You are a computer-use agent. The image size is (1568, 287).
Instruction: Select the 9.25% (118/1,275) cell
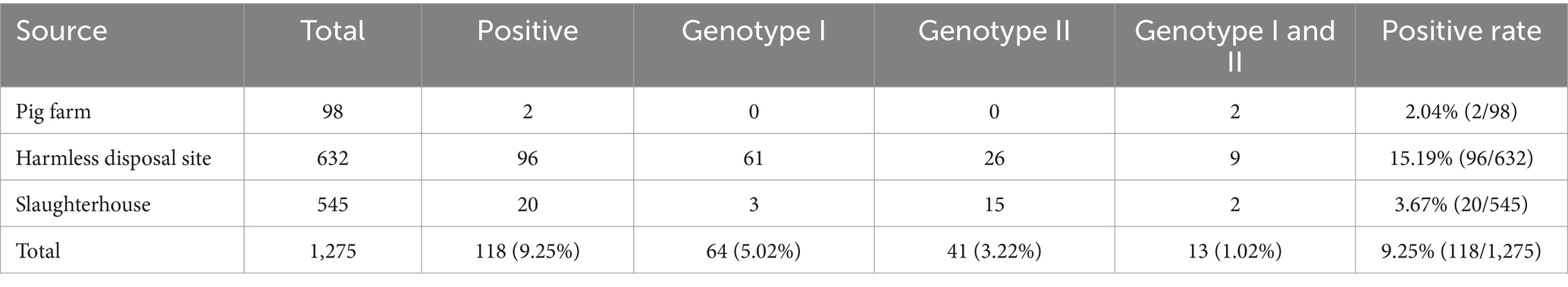[1461, 251]
